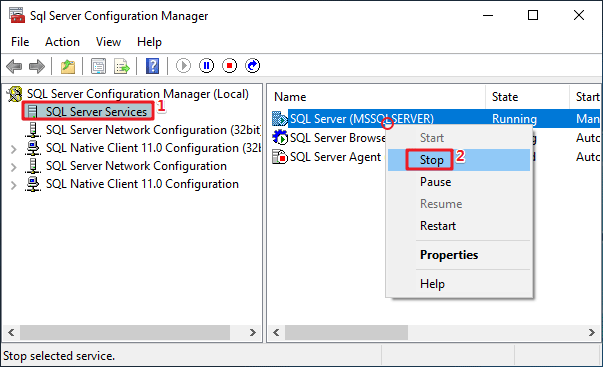Select SQL Server Services tree node

[x=96, y=112]
